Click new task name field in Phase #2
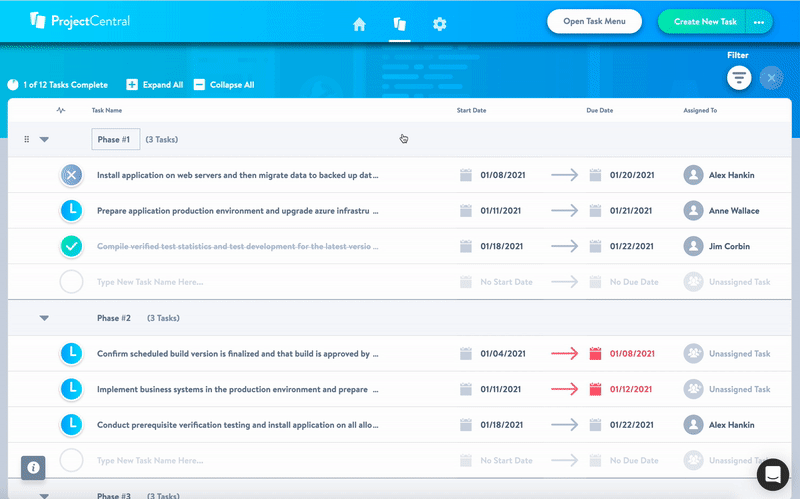 (150, 460)
